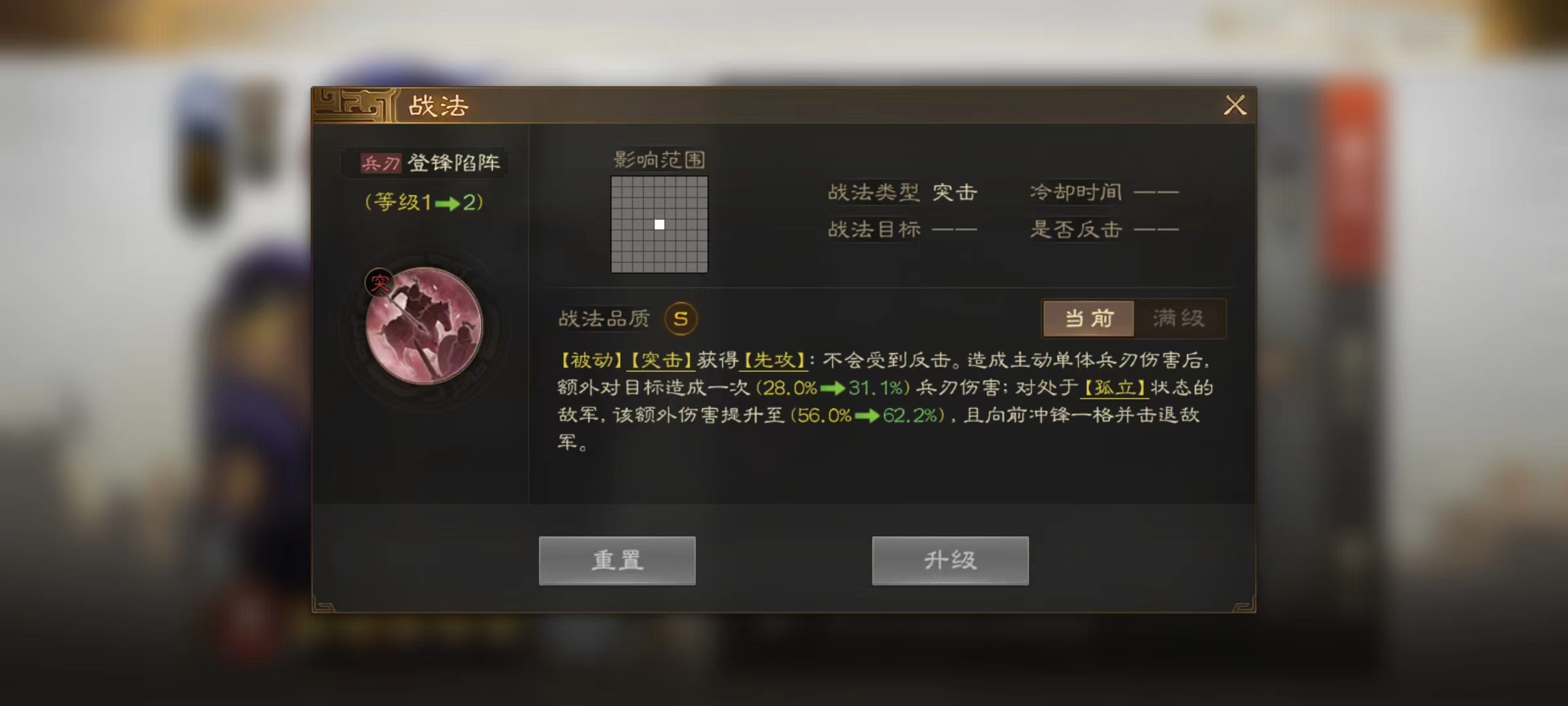Click the 兵刃 red tag label
Image resolution: width=1568 pixels, height=706 pixels.
point(381,163)
